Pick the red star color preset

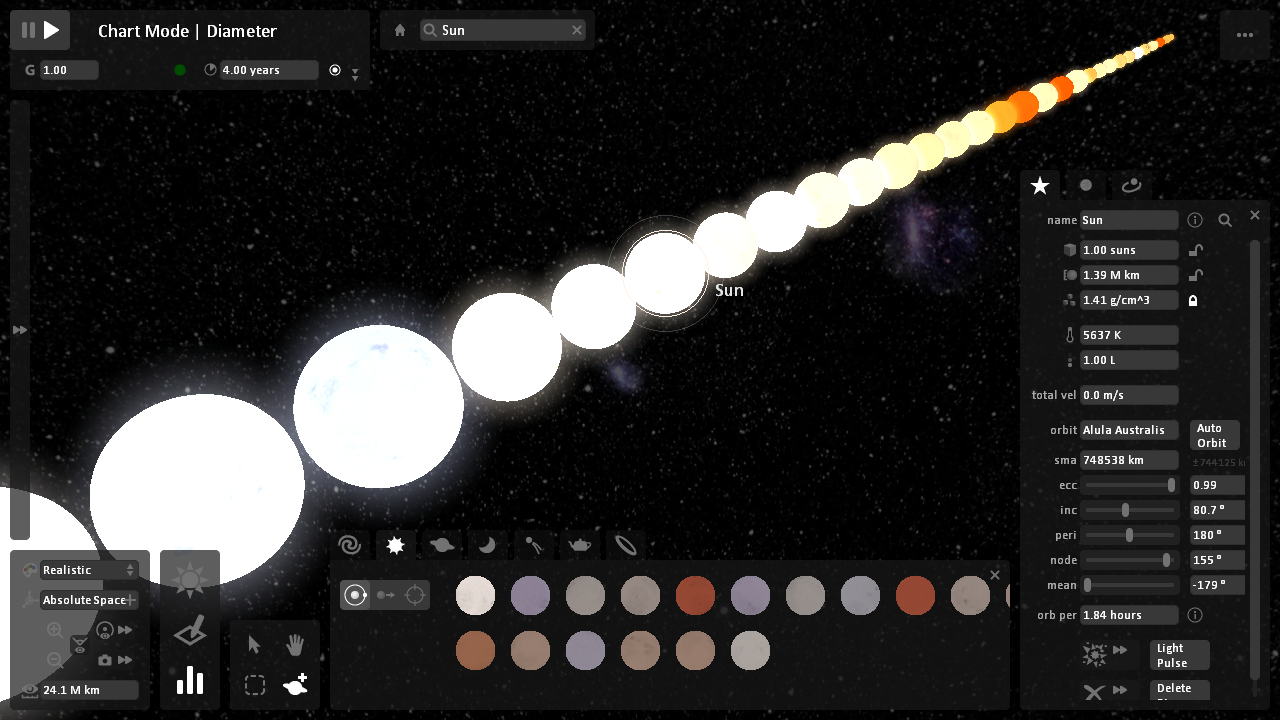[x=695, y=595]
